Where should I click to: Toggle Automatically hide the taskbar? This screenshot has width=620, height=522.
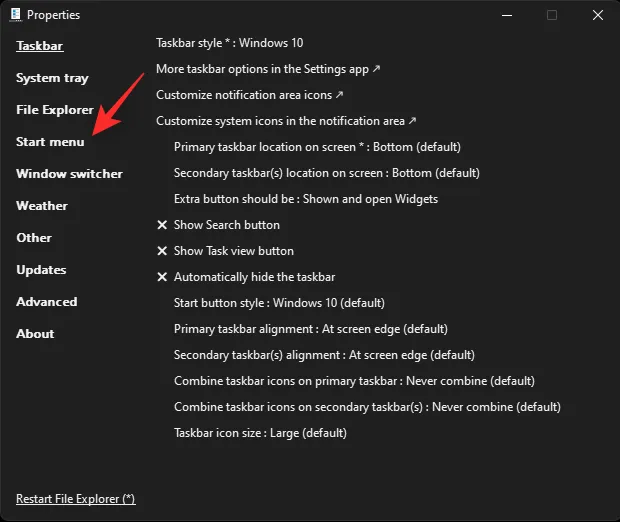246,277
